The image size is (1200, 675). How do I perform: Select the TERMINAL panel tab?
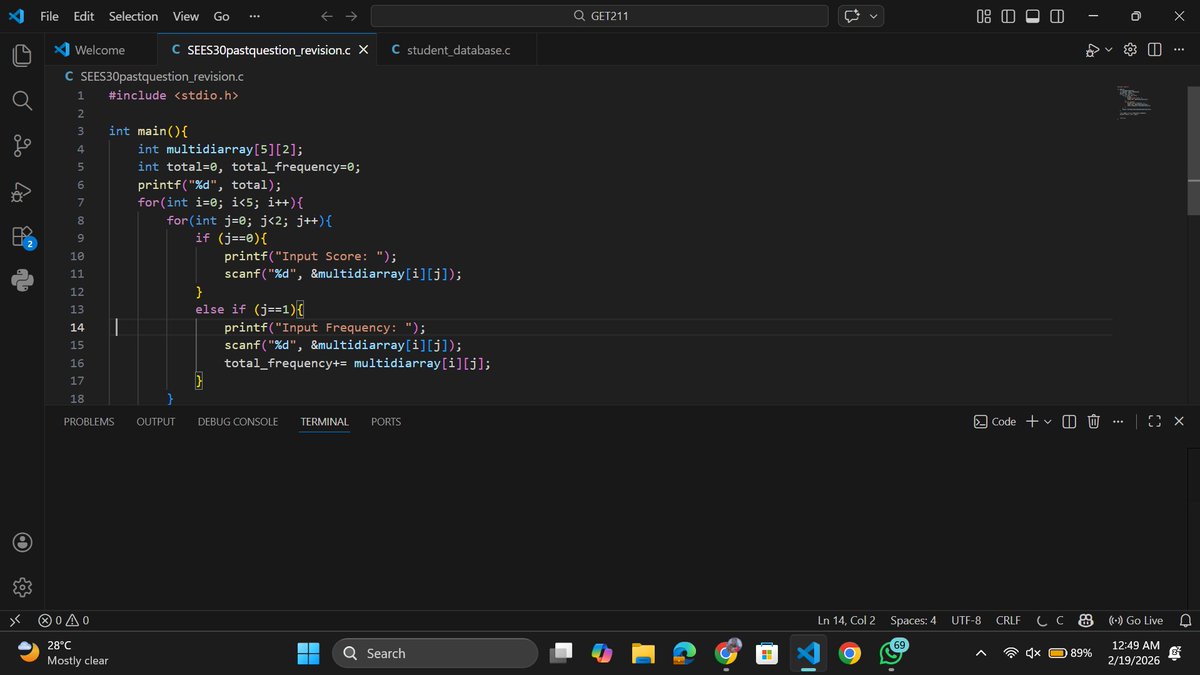pyautogui.click(x=325, y=422)
